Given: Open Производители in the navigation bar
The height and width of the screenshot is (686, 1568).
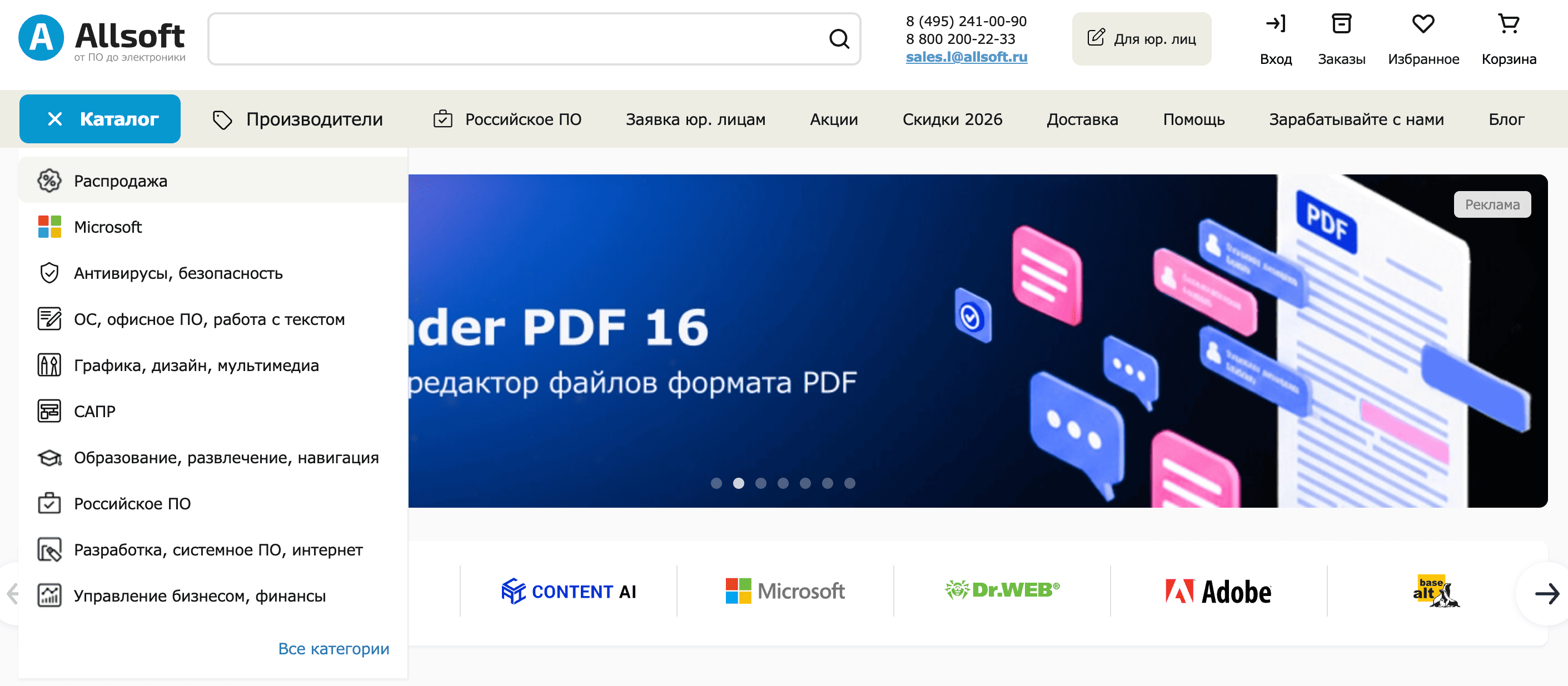Looking at the screenshot, I should pos(298,119).
